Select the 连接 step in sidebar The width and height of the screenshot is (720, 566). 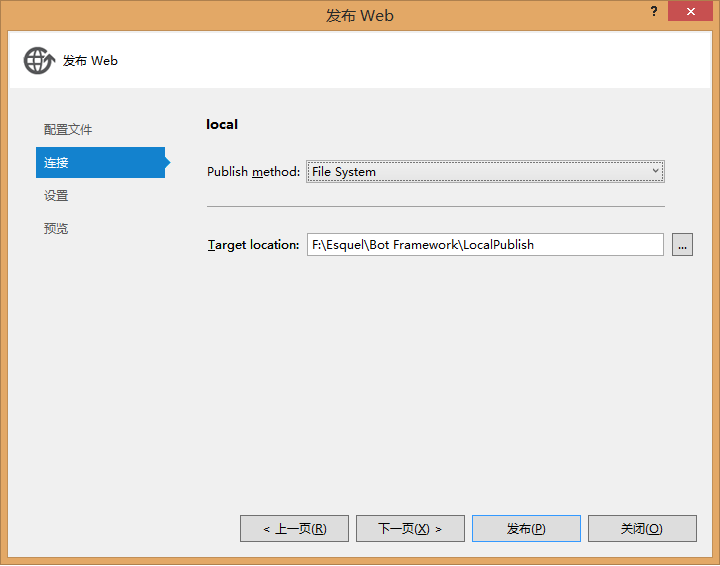(100, 163)
